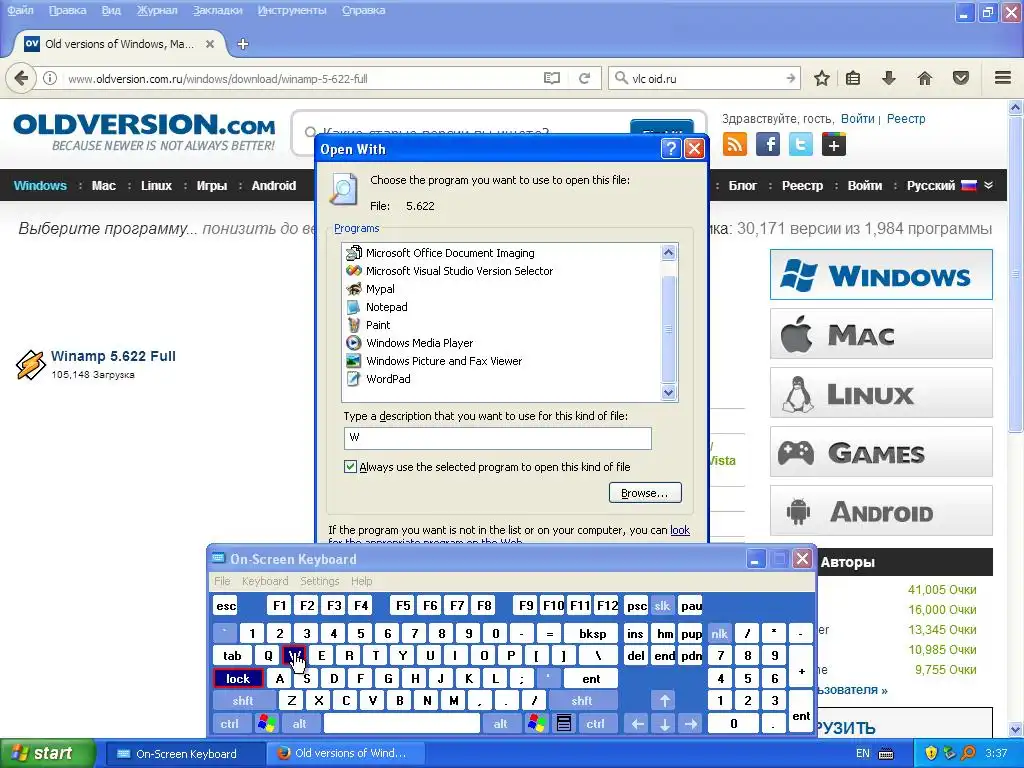Click the browser URL address bar

(300, 78)
